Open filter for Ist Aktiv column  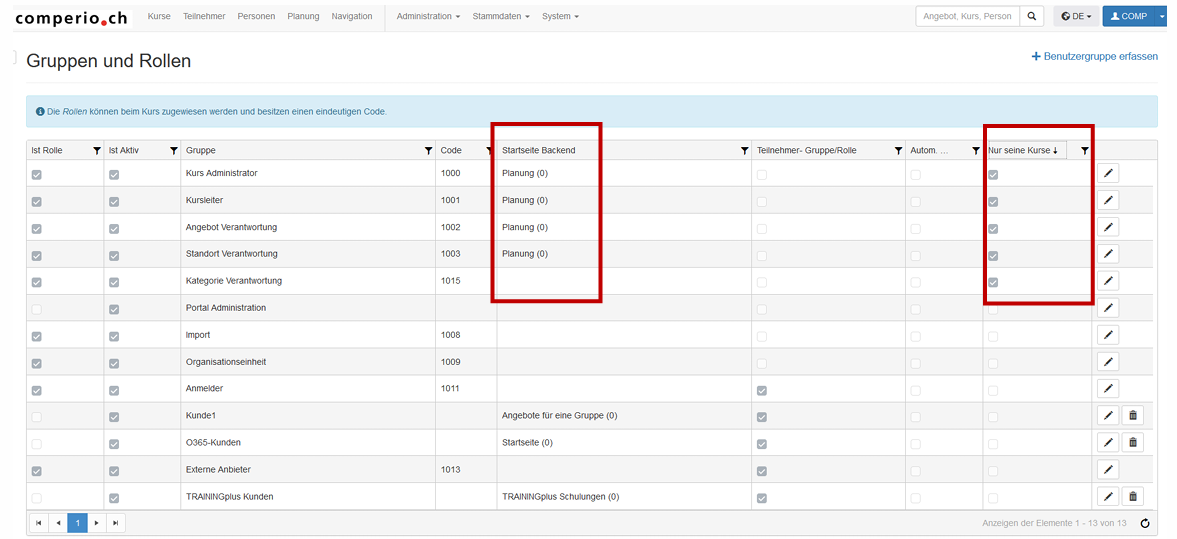(x=174, y=151)
